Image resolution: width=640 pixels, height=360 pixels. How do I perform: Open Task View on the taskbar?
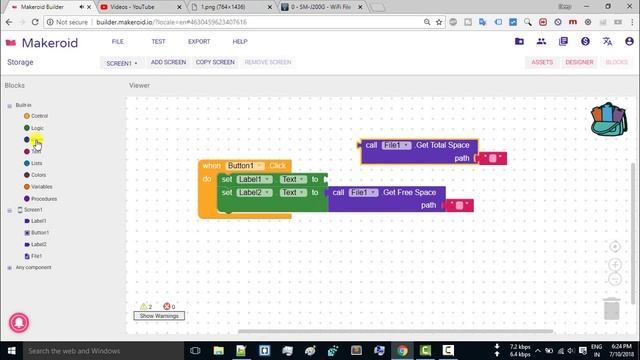click(x=195, y=351)
